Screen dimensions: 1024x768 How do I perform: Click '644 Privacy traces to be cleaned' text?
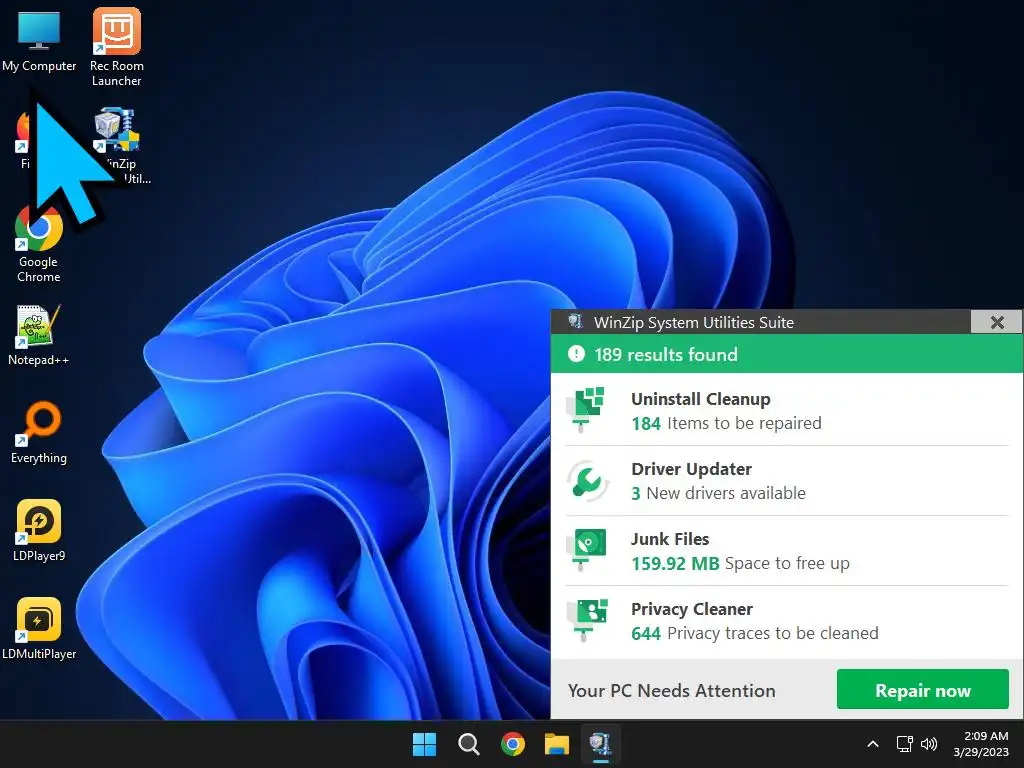tap(755, 633)
